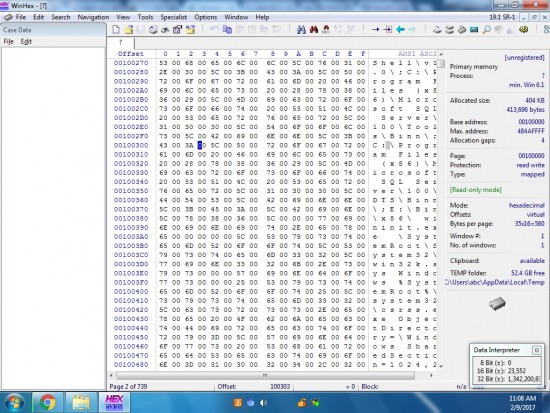Create a new file with the New toolbar icon
The height and width of the screenshot is (413, 550).
(116, 30)
